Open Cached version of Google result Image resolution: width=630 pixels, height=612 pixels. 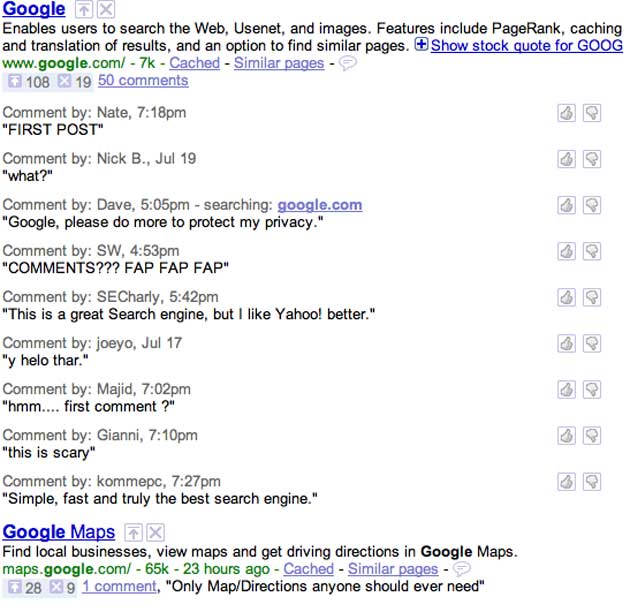pos(194,63)
